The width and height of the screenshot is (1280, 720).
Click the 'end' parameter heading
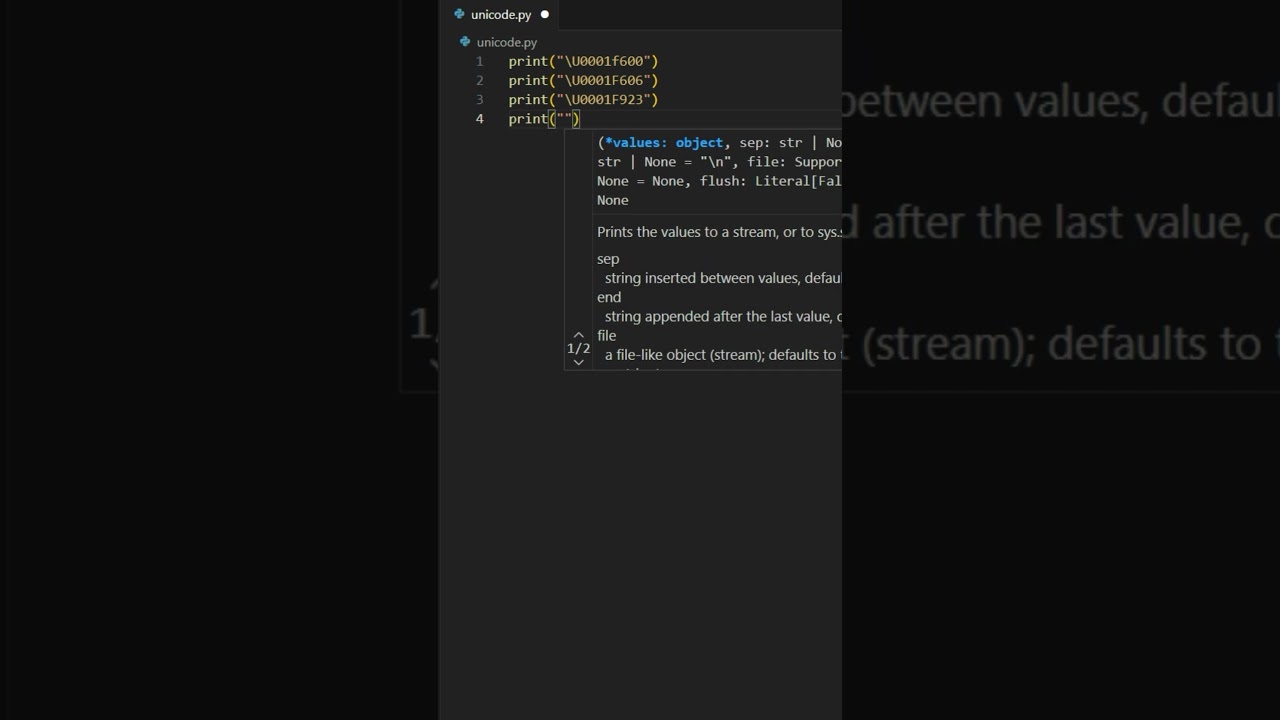pos(609,297)
